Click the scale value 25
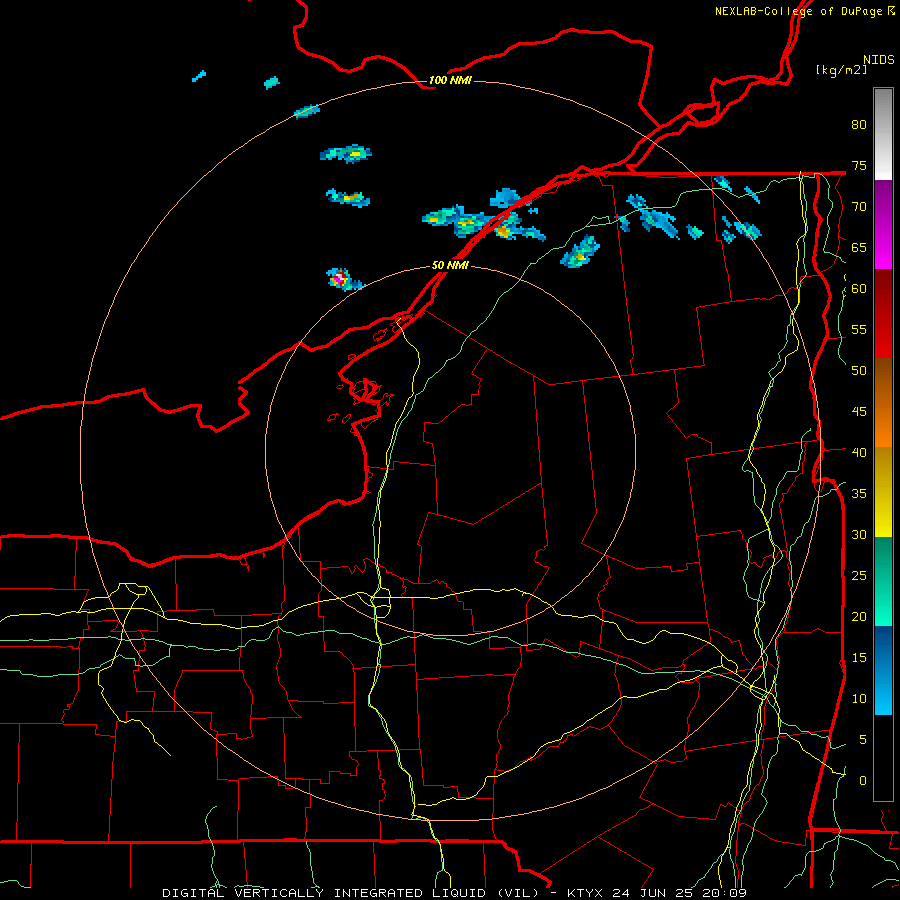Image resolution: width=900 pixels, height=900 pixels. (x=859, y=576)
